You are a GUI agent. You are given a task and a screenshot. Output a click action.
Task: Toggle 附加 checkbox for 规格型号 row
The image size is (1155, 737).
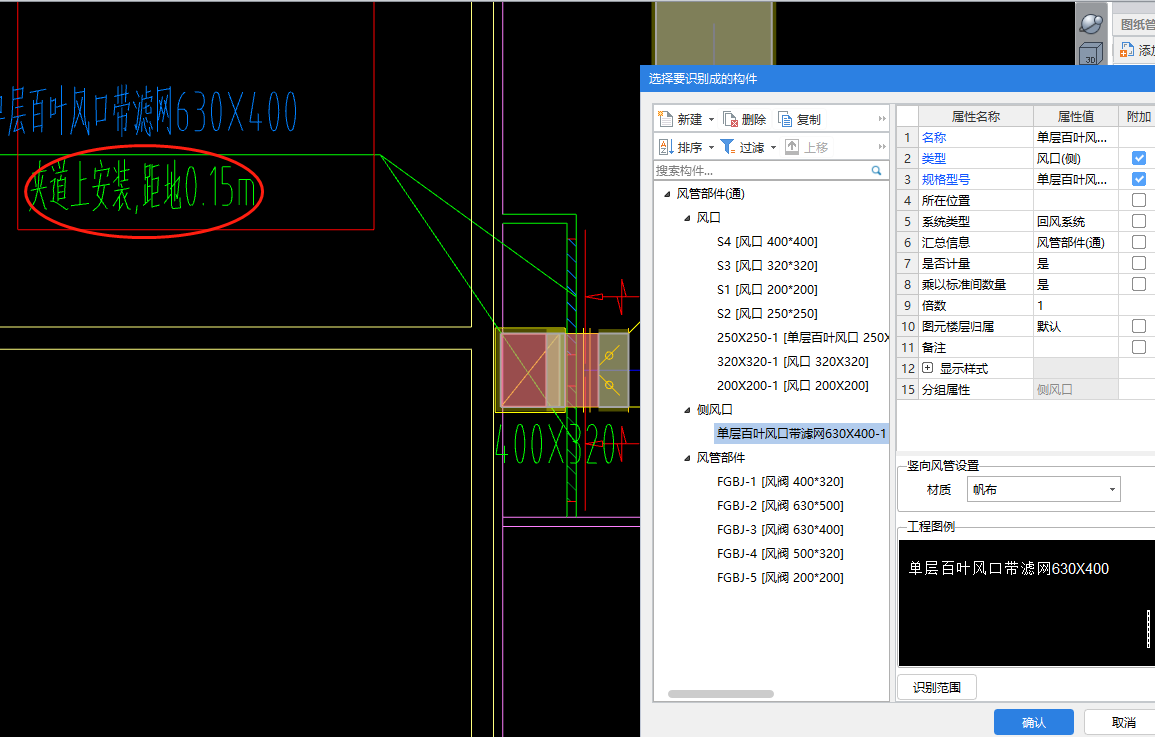coord(1139,179)
